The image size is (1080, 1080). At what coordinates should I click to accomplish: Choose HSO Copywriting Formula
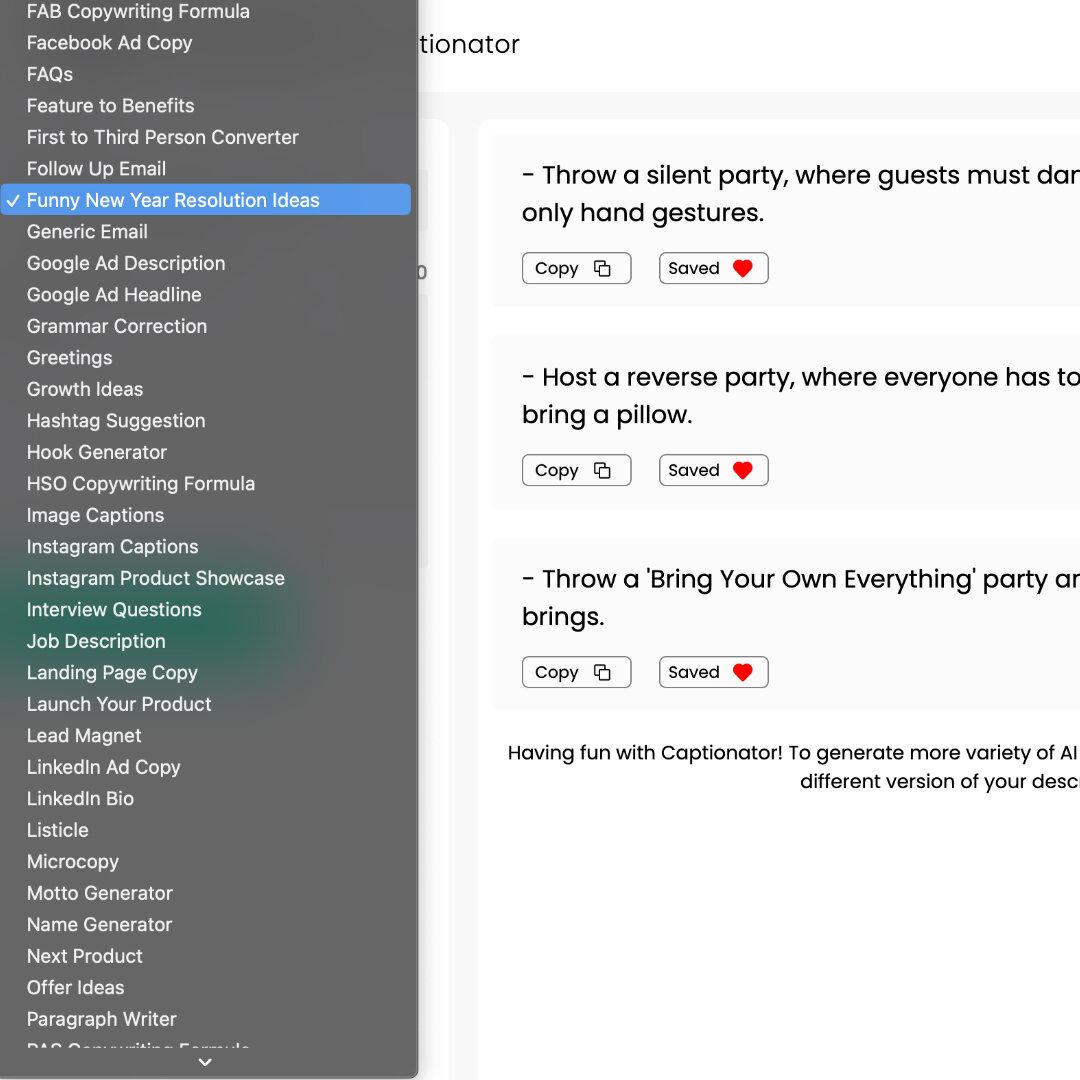point(206,484)
